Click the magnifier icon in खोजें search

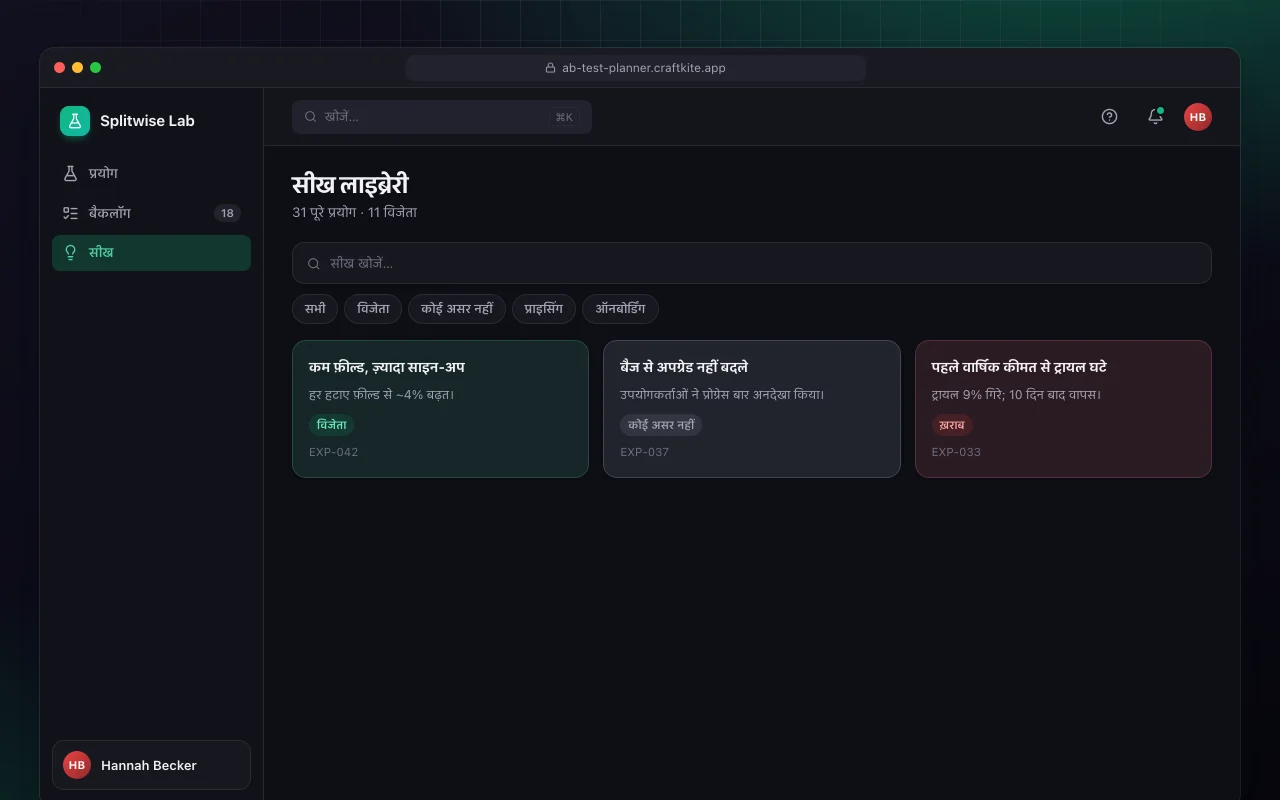click(x=311, y=117)
